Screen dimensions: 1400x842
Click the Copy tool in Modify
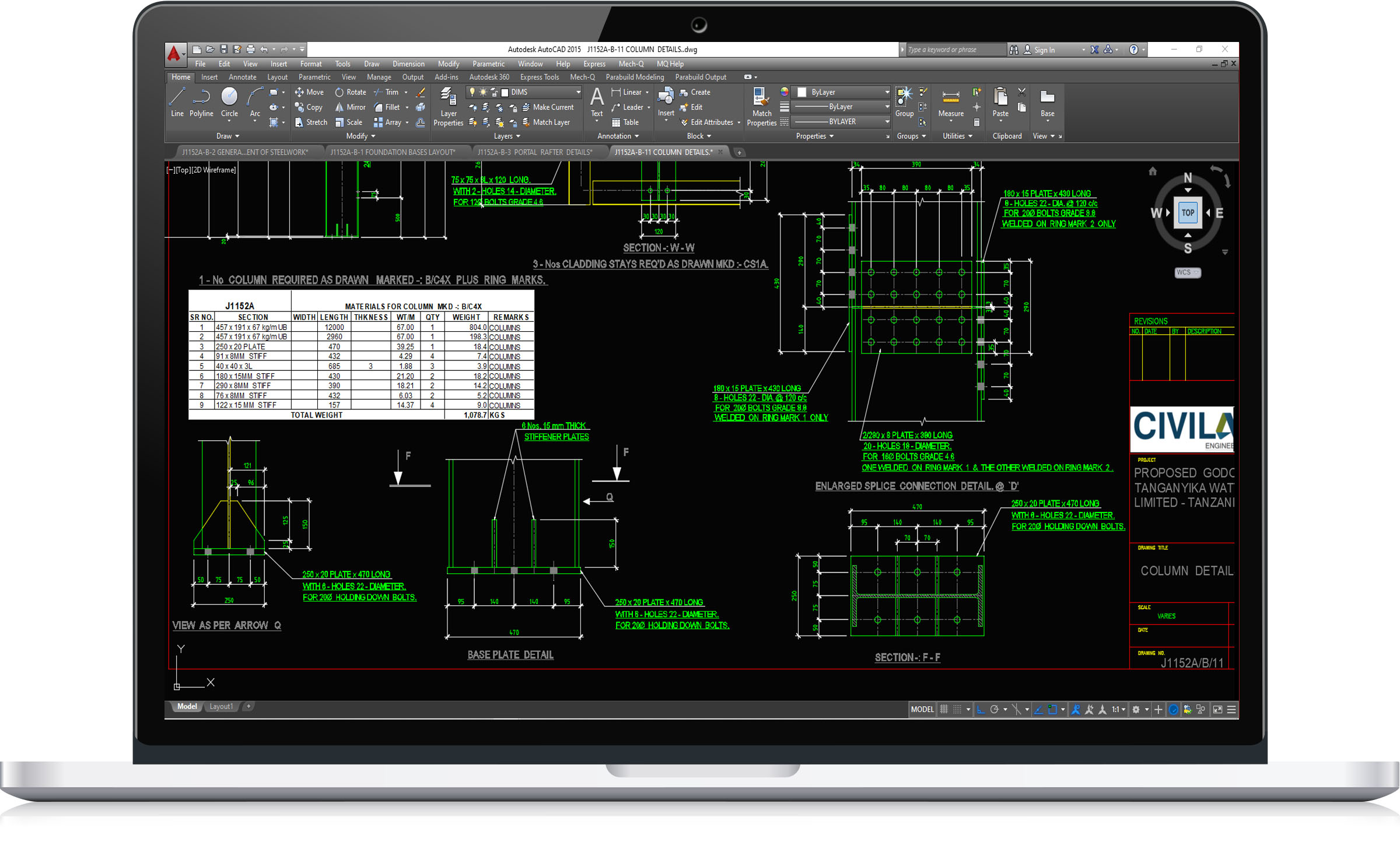309,107
